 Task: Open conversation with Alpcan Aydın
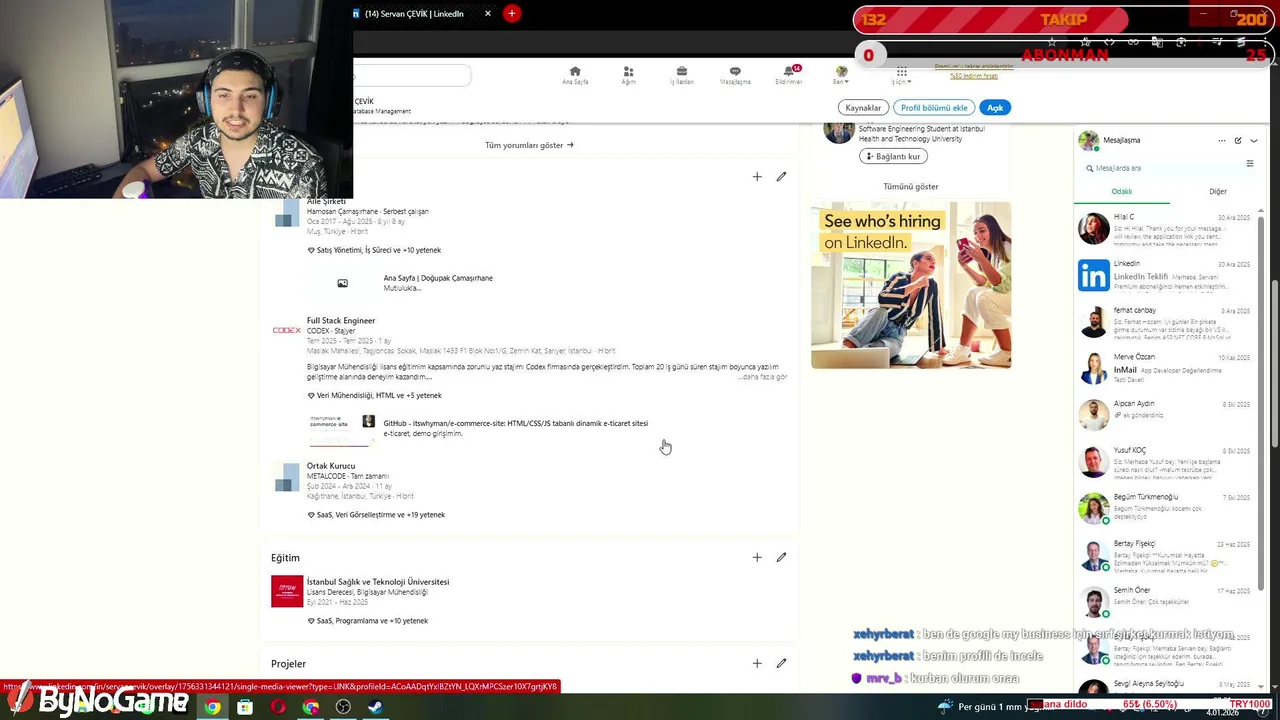(x=1165, y=415)
